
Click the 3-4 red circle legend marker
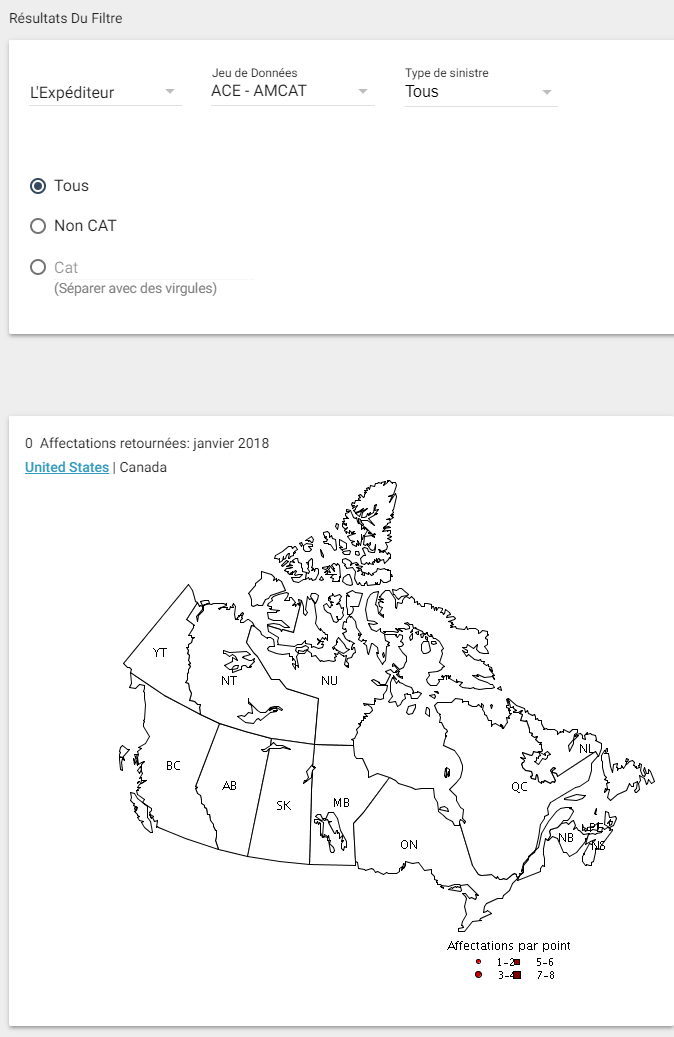pos(478,975)
